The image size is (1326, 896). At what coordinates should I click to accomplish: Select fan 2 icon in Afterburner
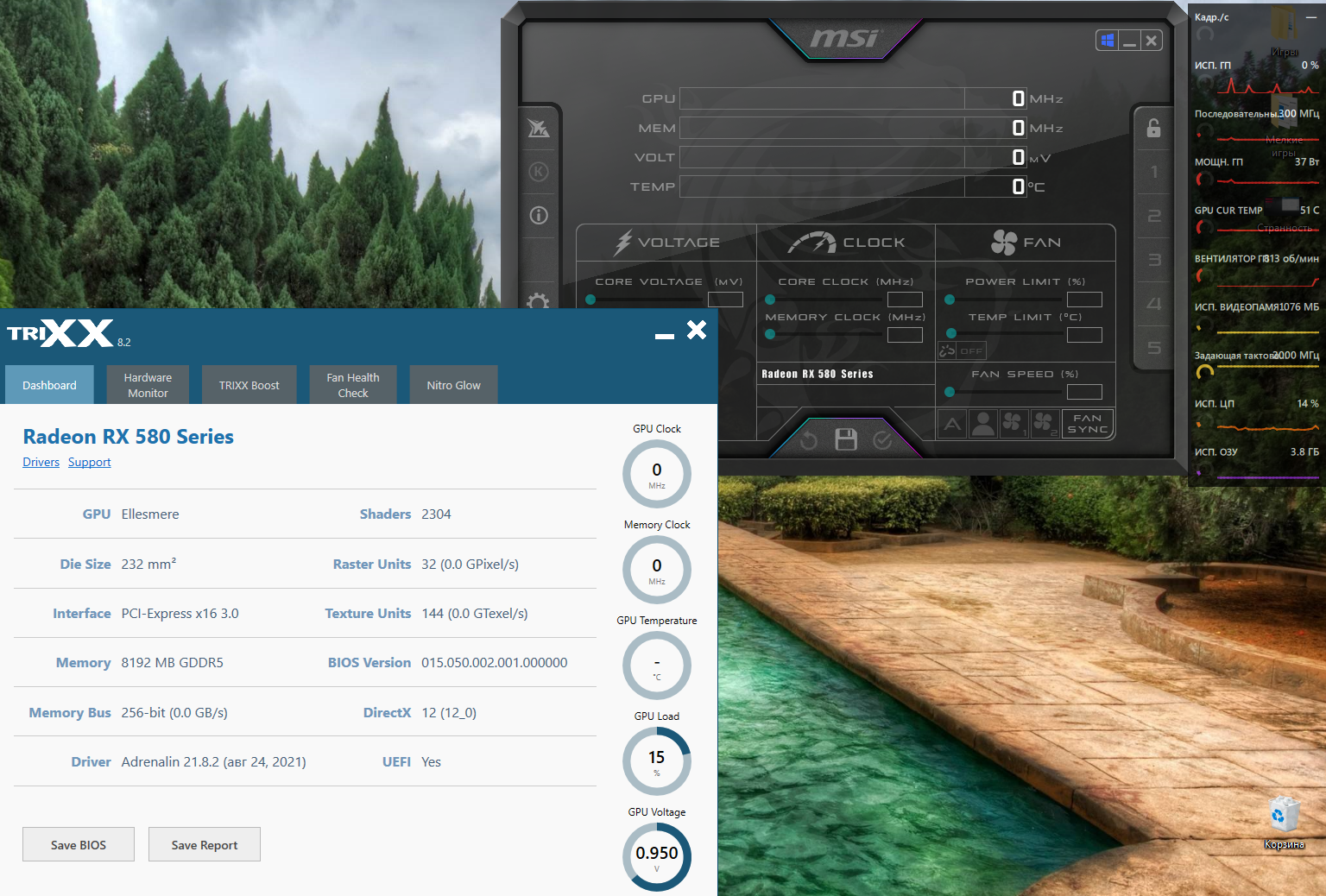coord(1044,424)
